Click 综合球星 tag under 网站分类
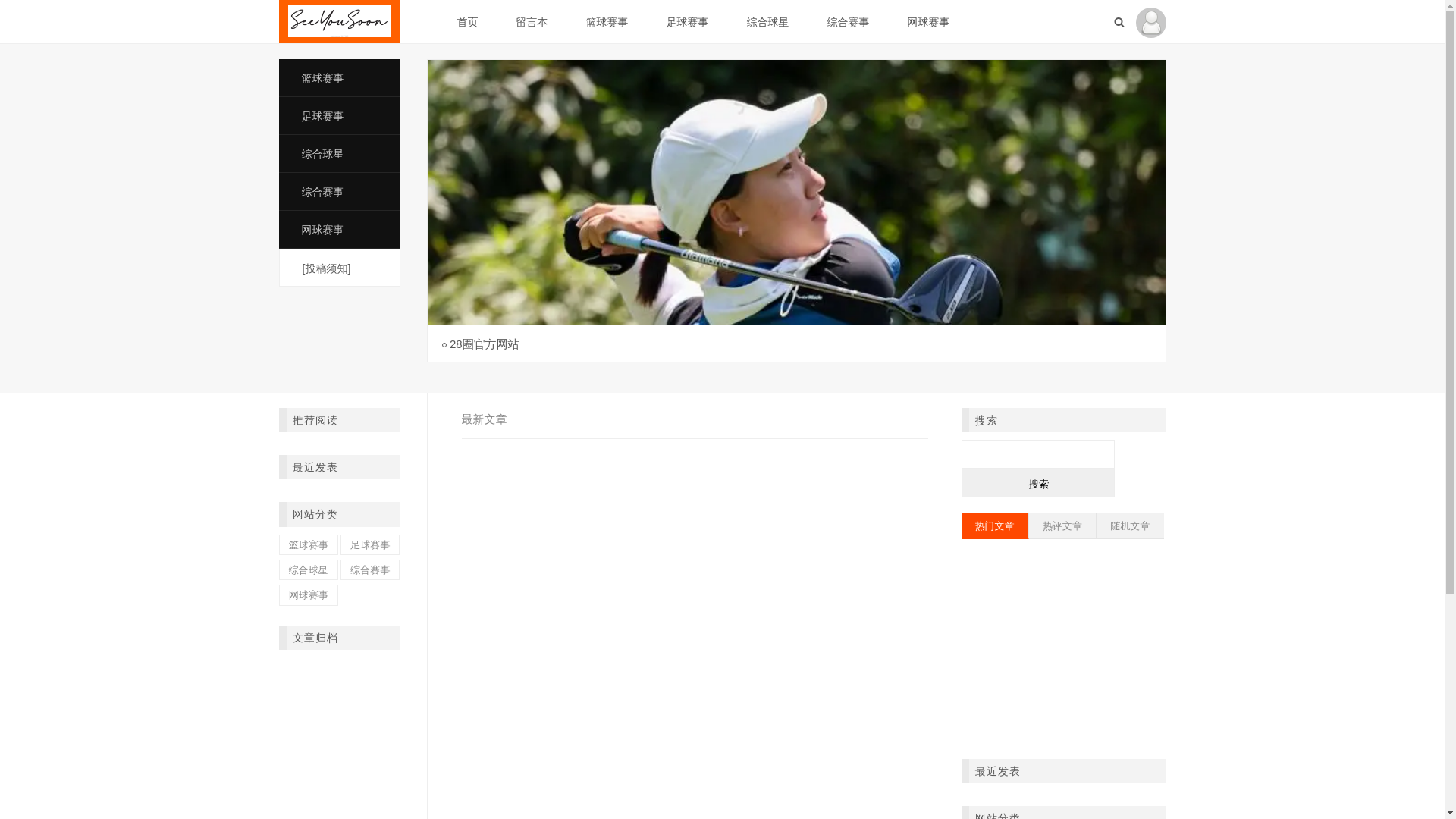1456x819 pixels. pos(308,570)
